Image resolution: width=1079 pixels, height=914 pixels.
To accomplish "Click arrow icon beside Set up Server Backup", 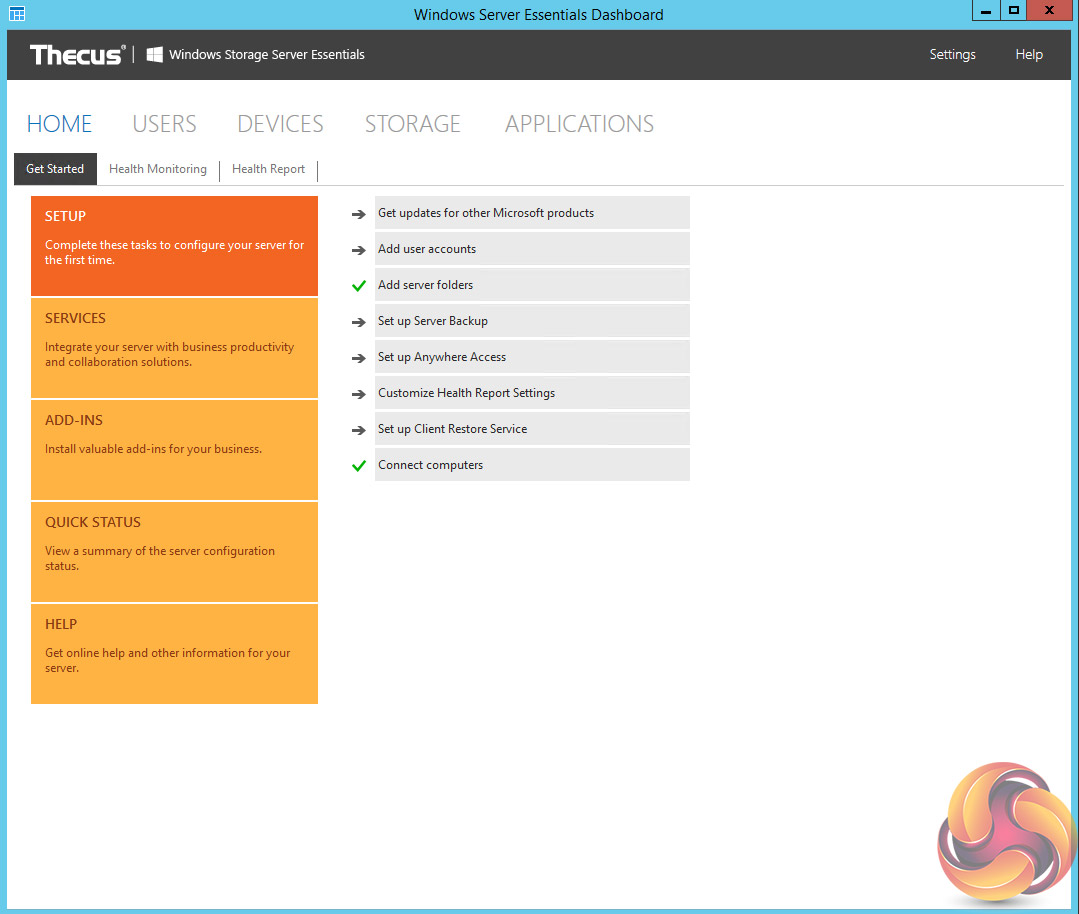I will click(359, 322).
